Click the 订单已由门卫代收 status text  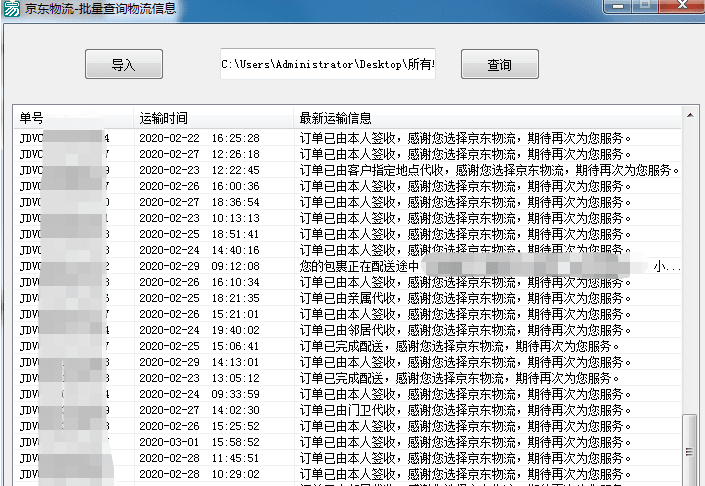pyautogui.click(x=348, y=410)
